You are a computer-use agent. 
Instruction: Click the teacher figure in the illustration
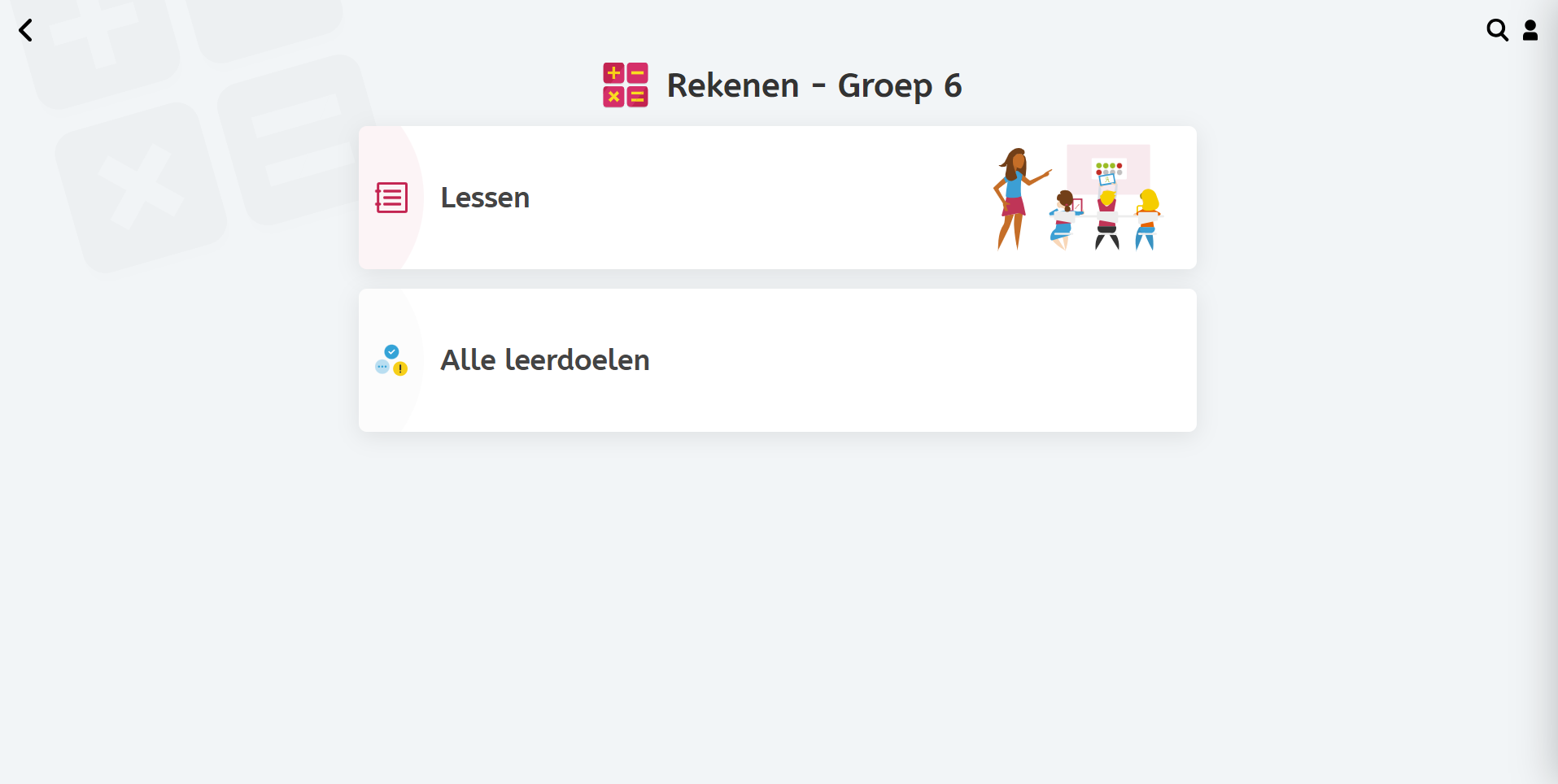[x=1013, y=198]
